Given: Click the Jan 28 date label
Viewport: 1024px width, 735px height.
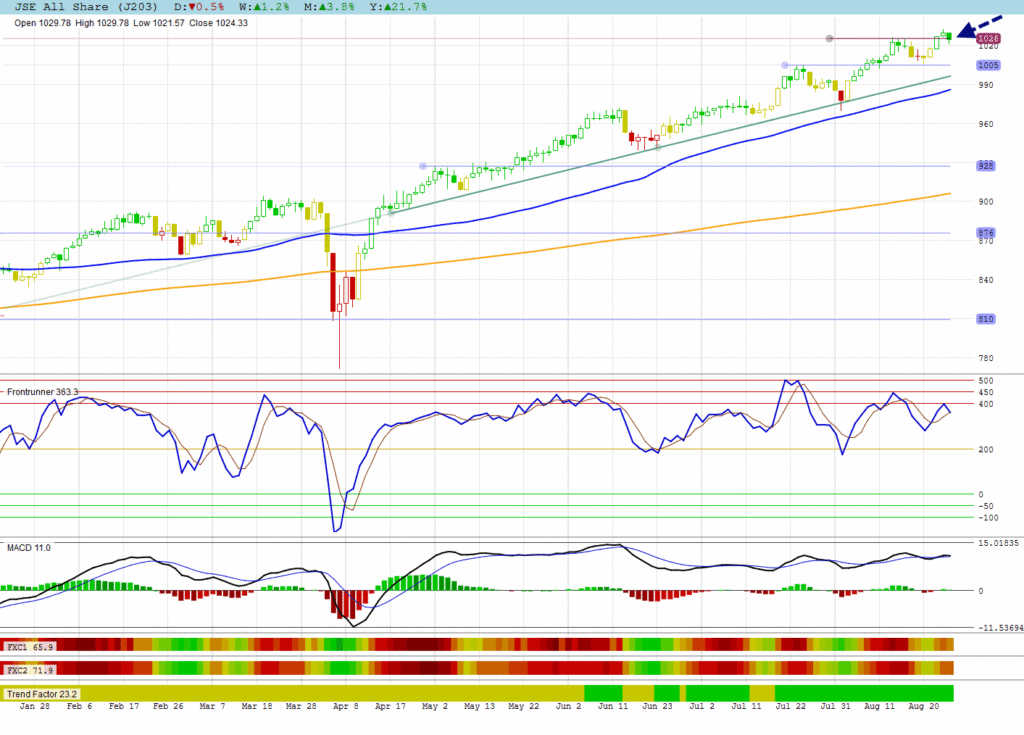Looking at the screenshot, I should tap(35, 706).
